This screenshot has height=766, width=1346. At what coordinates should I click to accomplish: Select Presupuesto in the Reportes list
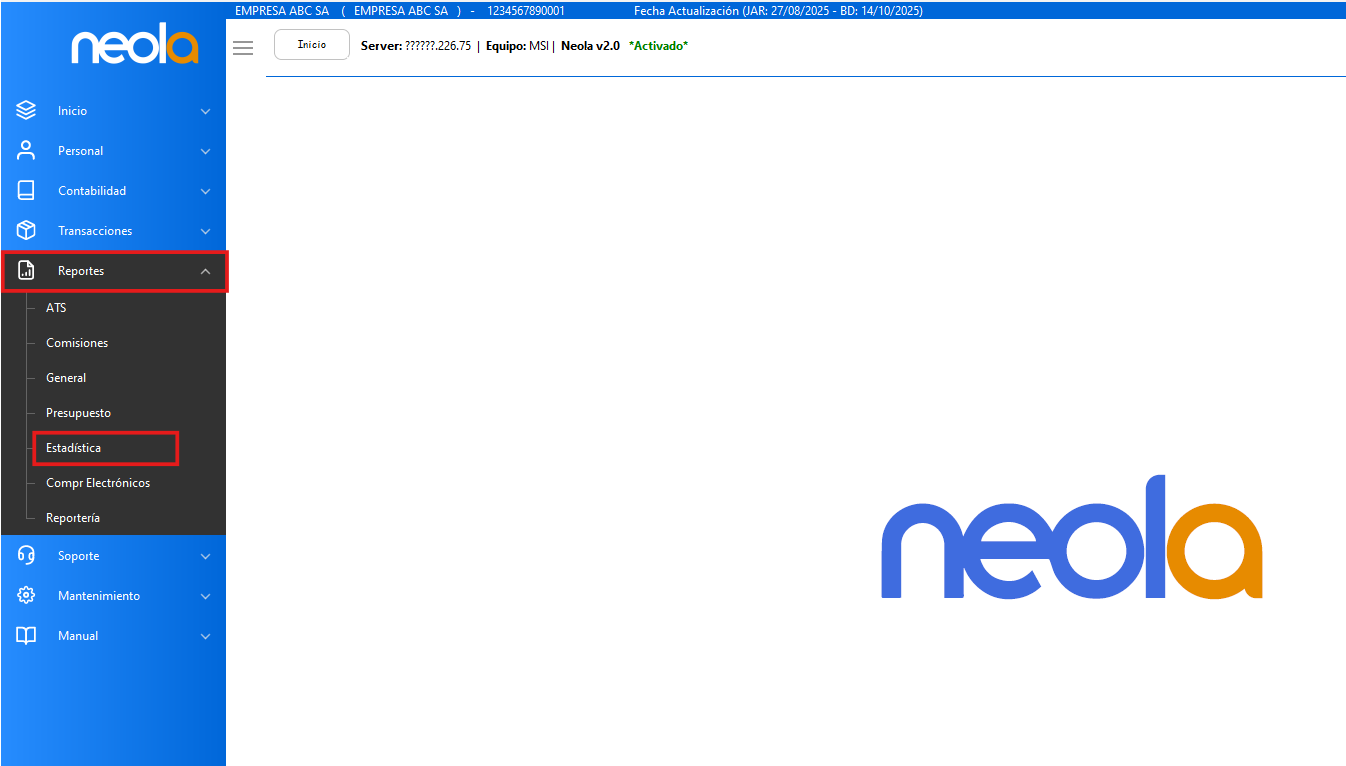pyautogui.click(x=78, y=413)
